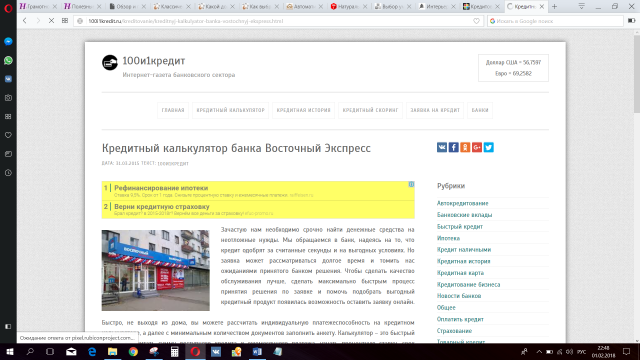Open БАНКИ menu item
The width and height of the screenshot is (640, 360).
coord(480,110)
